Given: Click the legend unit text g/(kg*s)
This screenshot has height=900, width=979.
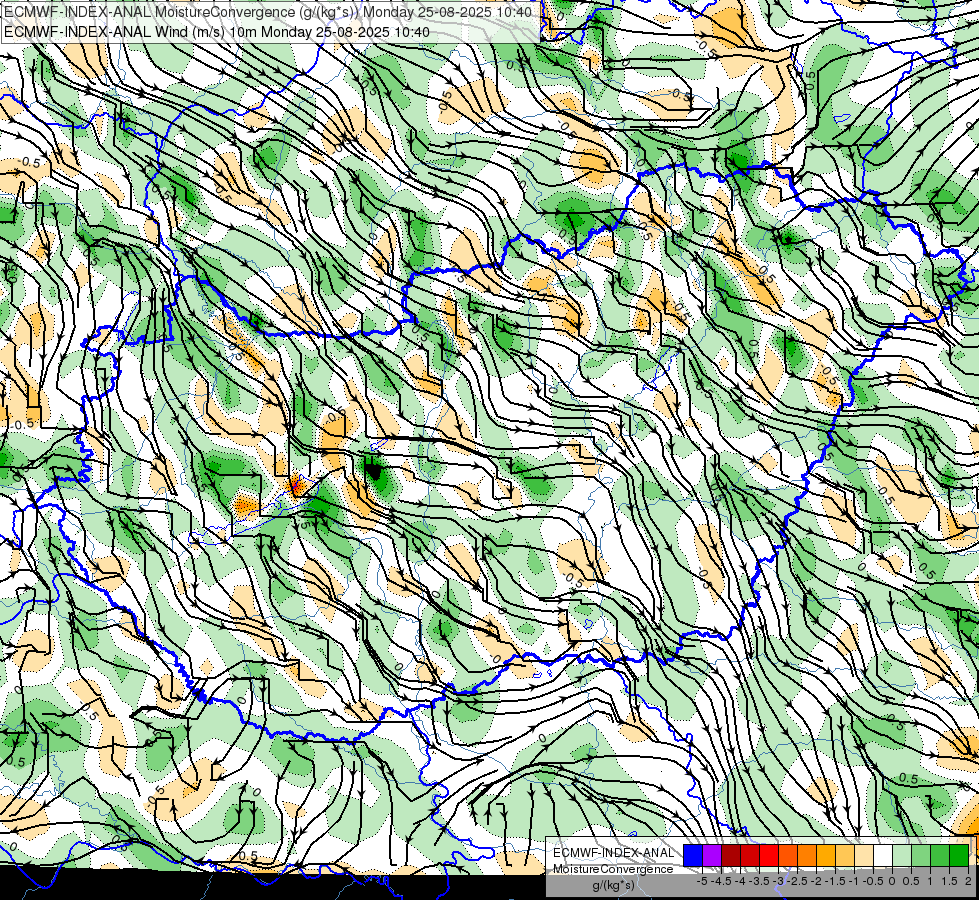Looking at the screenshot, I should (613, 886).
